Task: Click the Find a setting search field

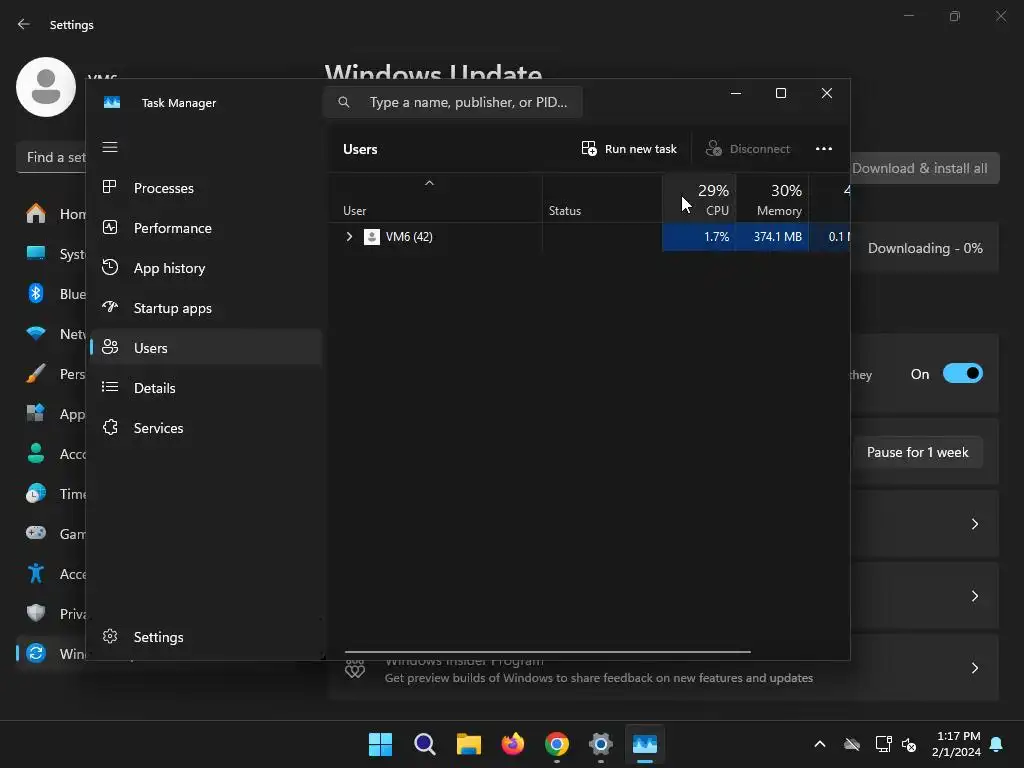Action: tap(52, 157)
